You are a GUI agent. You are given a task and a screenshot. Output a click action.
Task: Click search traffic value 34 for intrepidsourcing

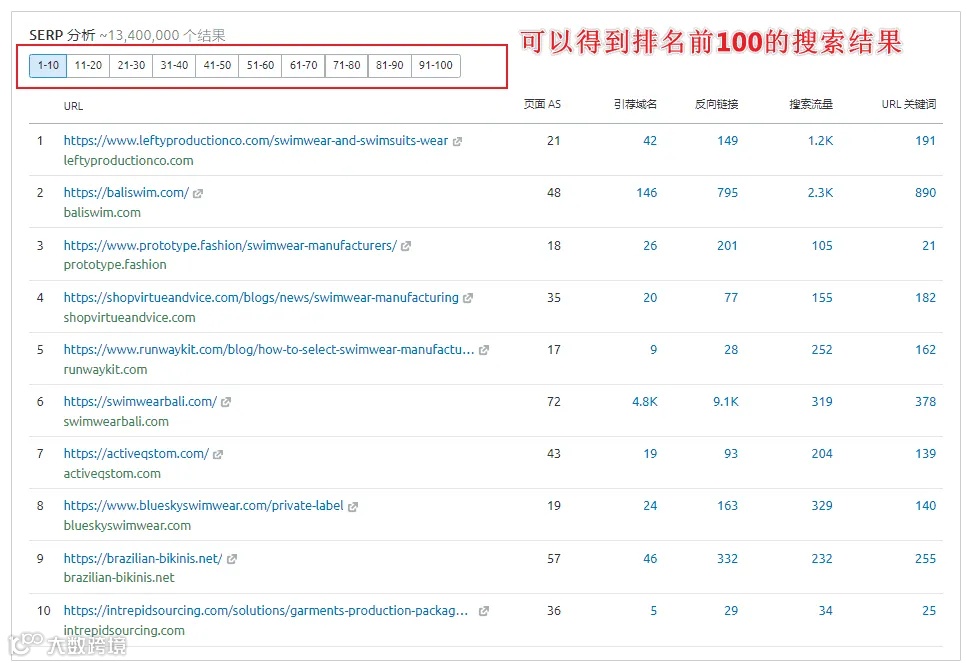point(826,611)
